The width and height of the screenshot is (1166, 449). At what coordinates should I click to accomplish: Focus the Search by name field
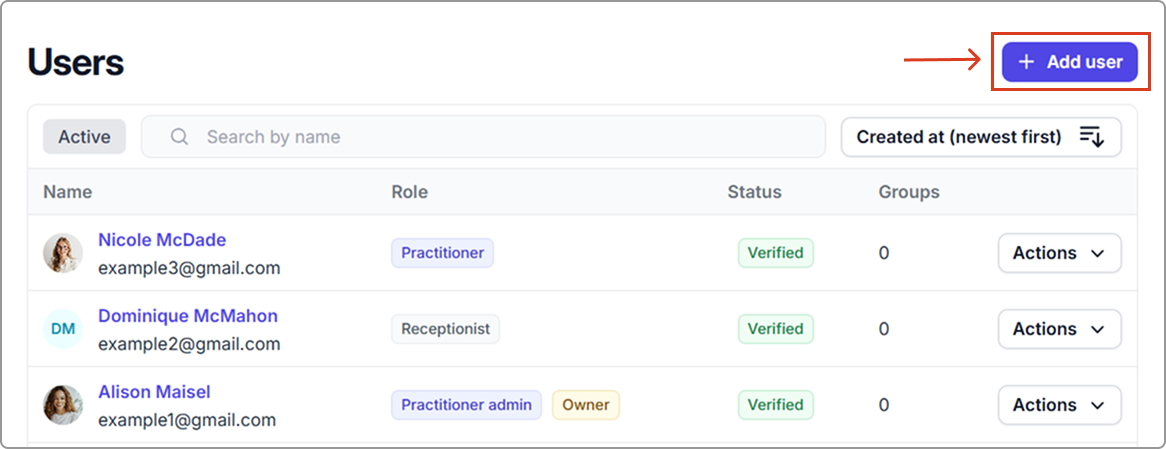click(x=500, y=137)
